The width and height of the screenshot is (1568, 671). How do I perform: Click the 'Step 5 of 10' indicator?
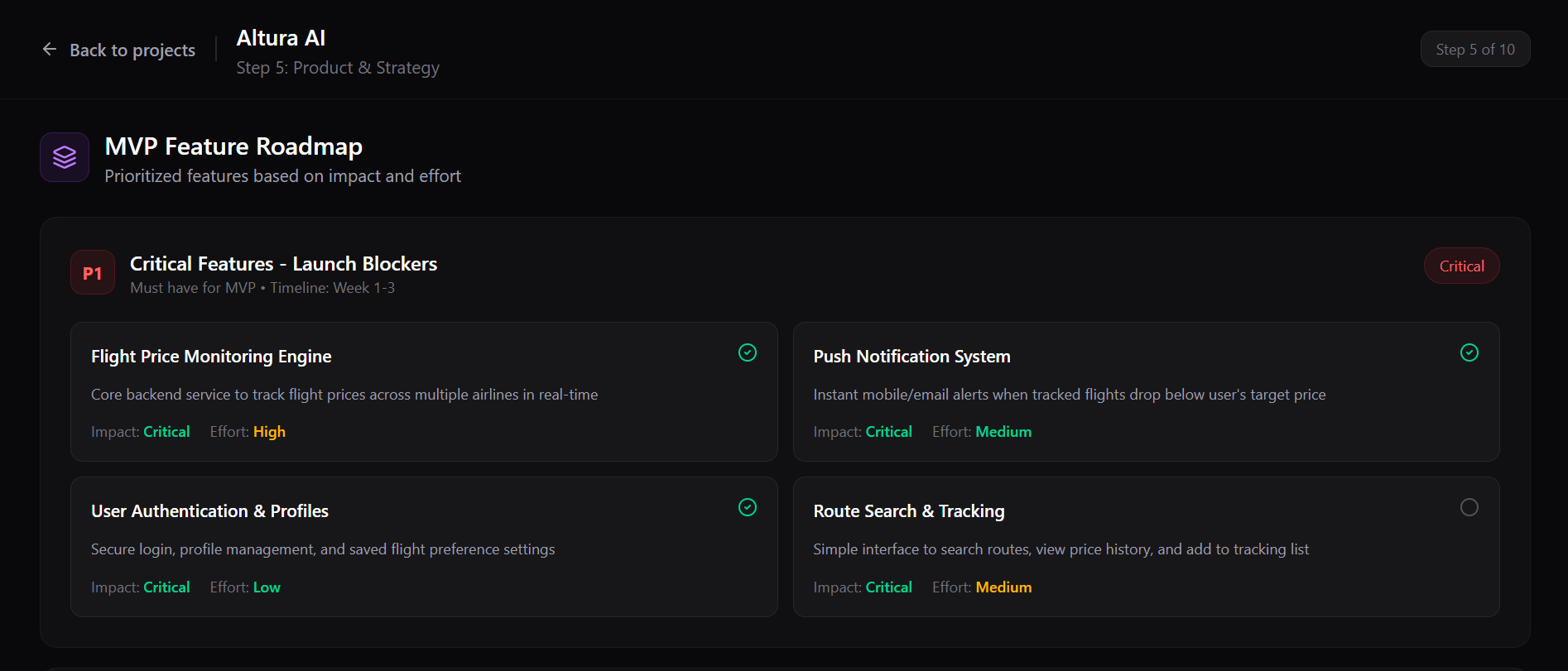[x=1475, y=50]
